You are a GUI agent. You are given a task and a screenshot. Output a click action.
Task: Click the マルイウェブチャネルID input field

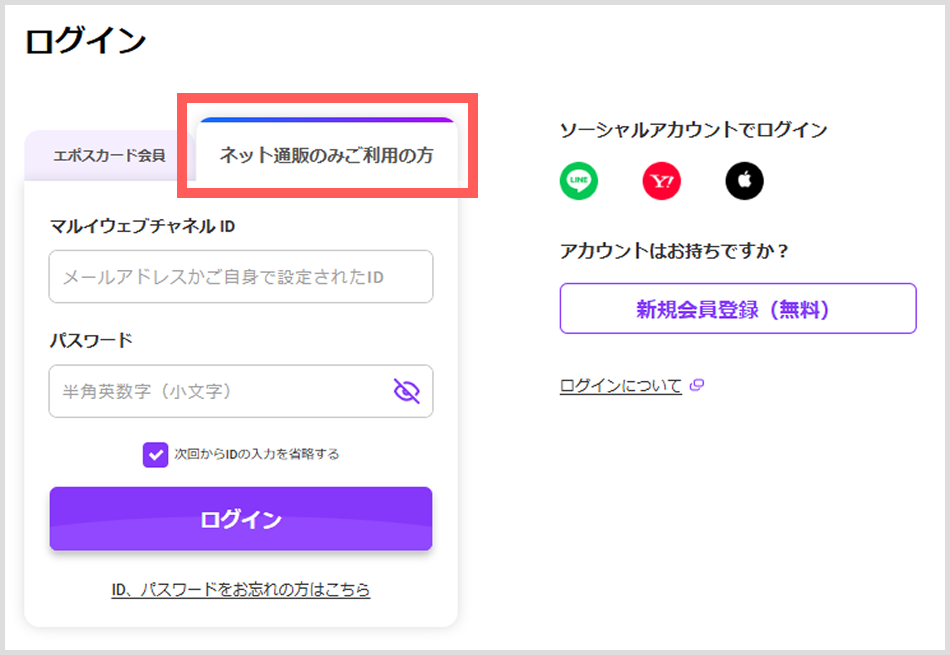click(241, 277)
